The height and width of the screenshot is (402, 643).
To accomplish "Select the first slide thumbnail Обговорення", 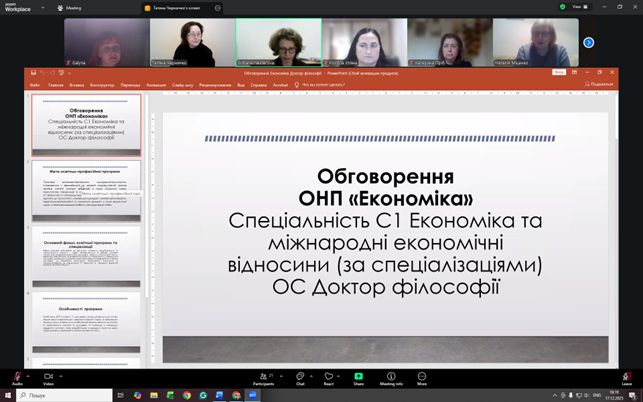I will point(86,125).
